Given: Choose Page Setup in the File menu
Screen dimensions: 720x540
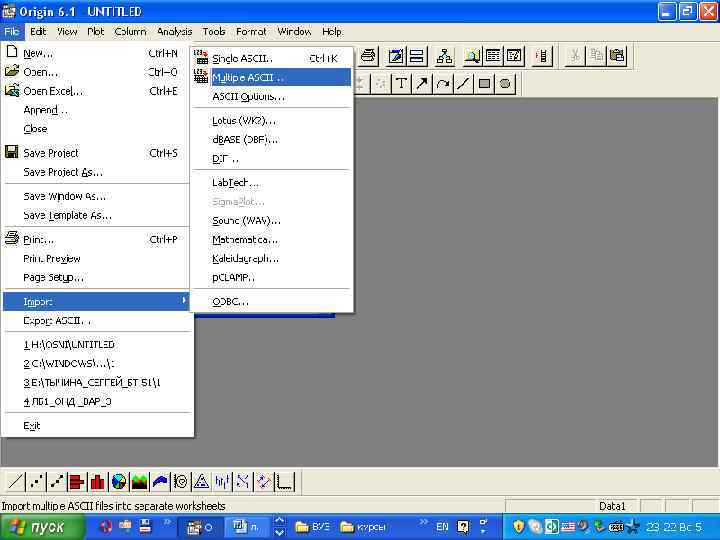Looking at the screenshot, I should coord(96,277).
